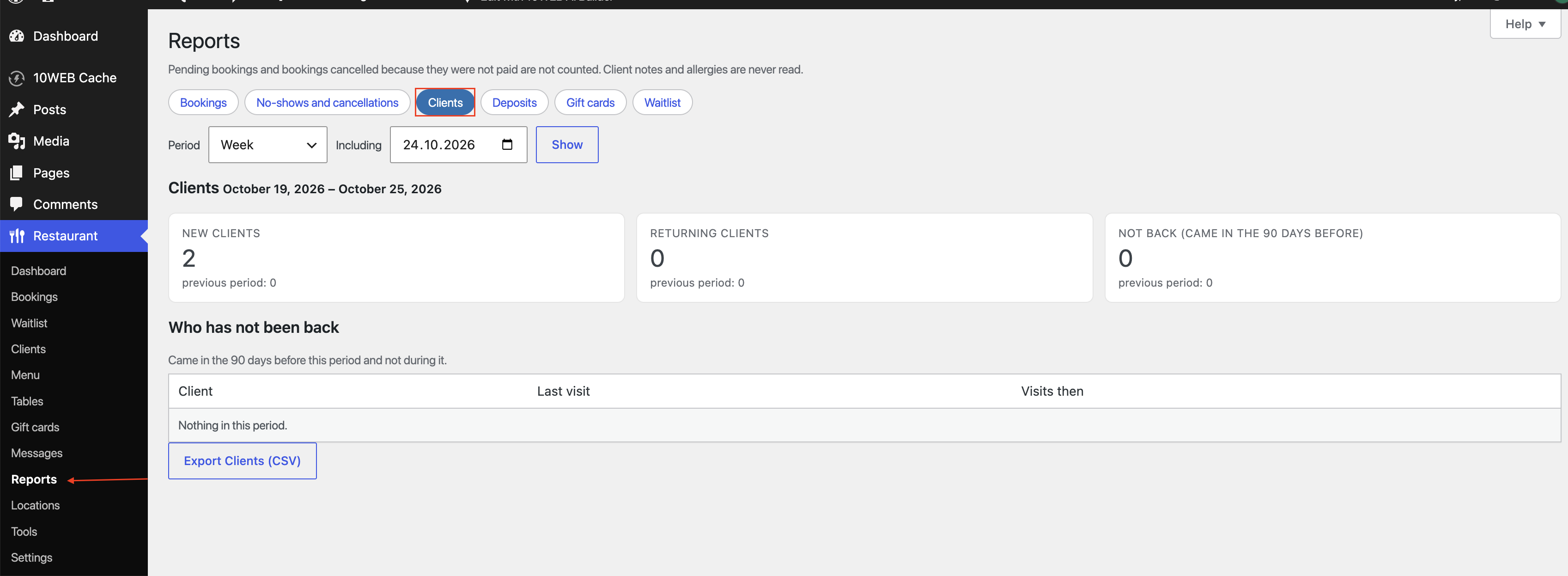The width and height of the screenshot is (1568, 576).
Task: Click the Visits then column header
Action: 1052,392
